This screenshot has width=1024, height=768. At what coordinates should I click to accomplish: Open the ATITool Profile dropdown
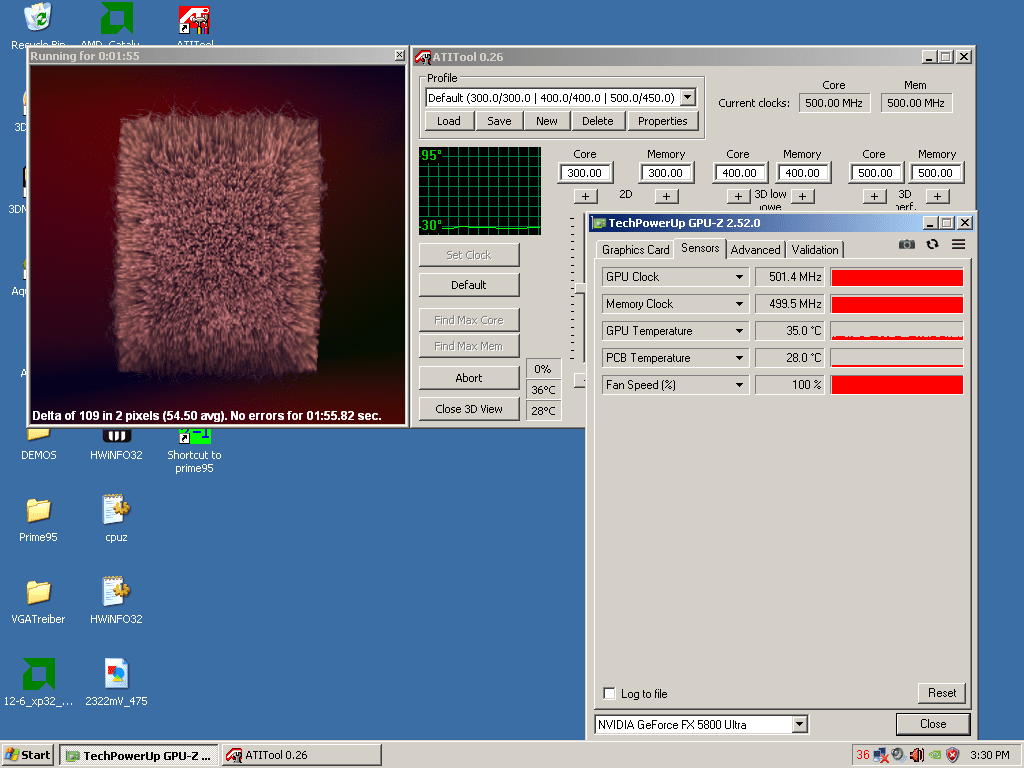click(x=688, y=98)
